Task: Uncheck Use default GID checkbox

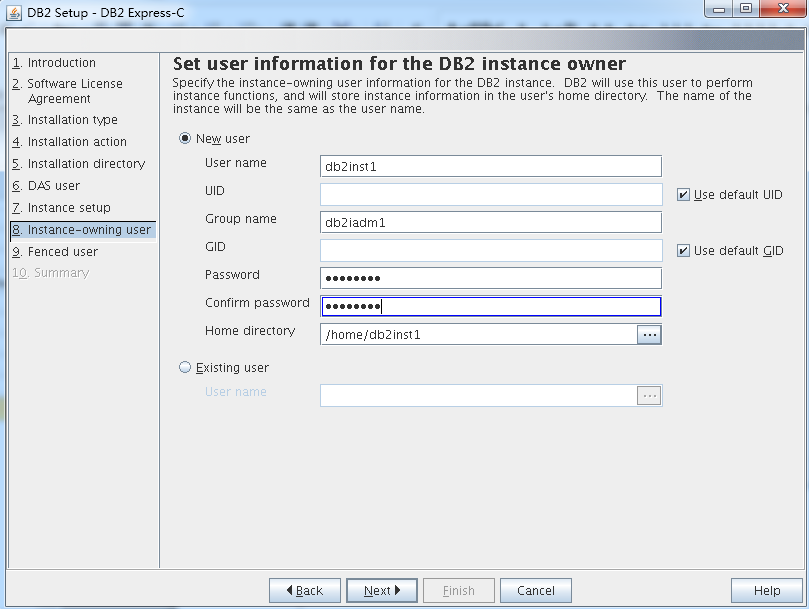Action: (x=683, y=251)
